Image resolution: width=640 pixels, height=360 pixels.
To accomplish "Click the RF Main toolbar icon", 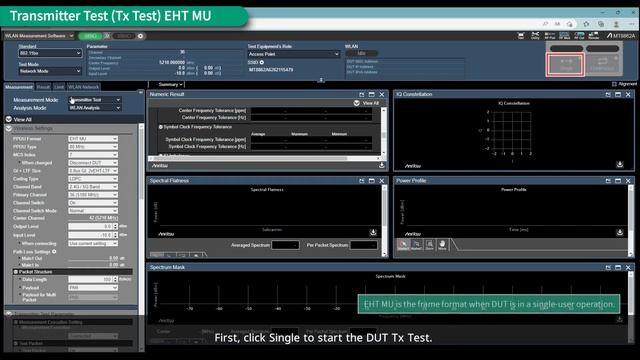I will pos(564,36).
